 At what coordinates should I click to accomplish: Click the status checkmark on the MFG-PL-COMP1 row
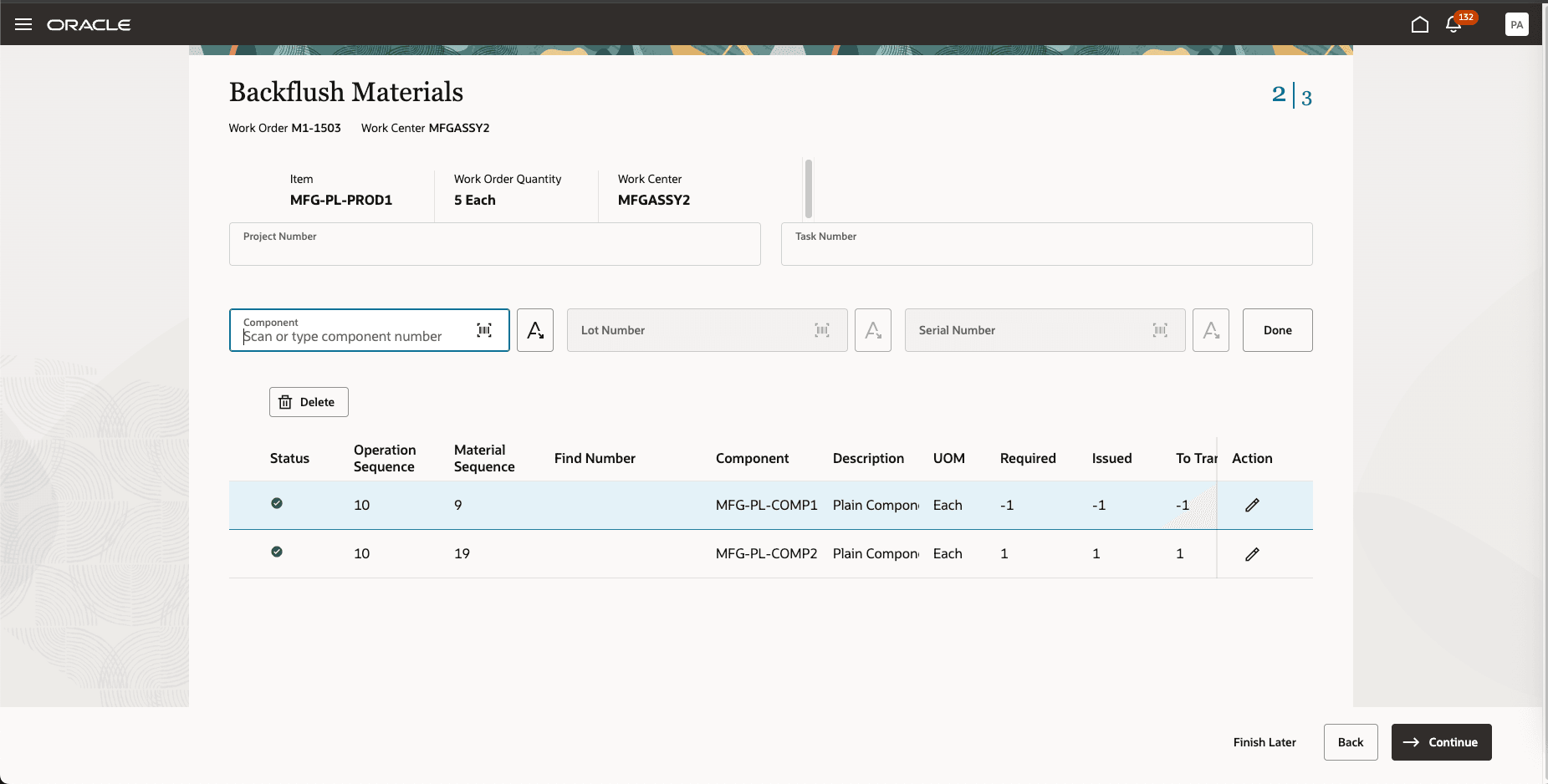[x=277, y=504]
